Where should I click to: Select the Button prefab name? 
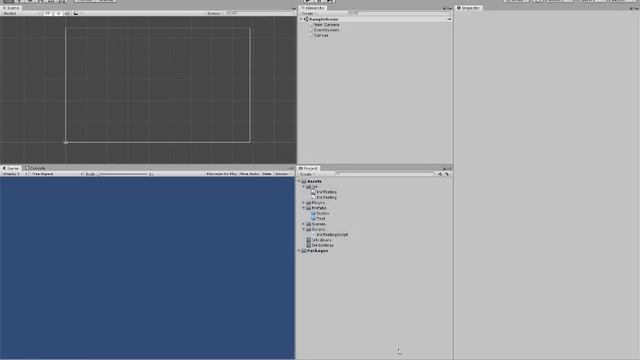pos(322,213)
